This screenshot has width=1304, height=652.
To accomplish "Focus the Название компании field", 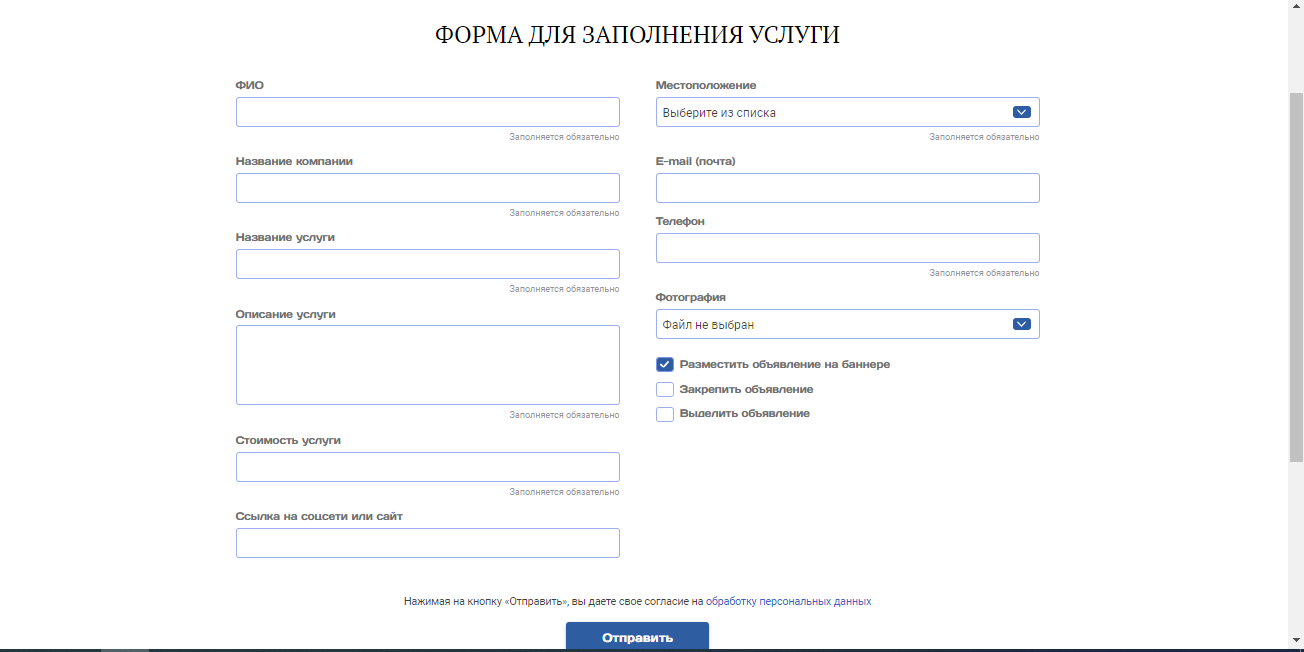I will 428,188.
